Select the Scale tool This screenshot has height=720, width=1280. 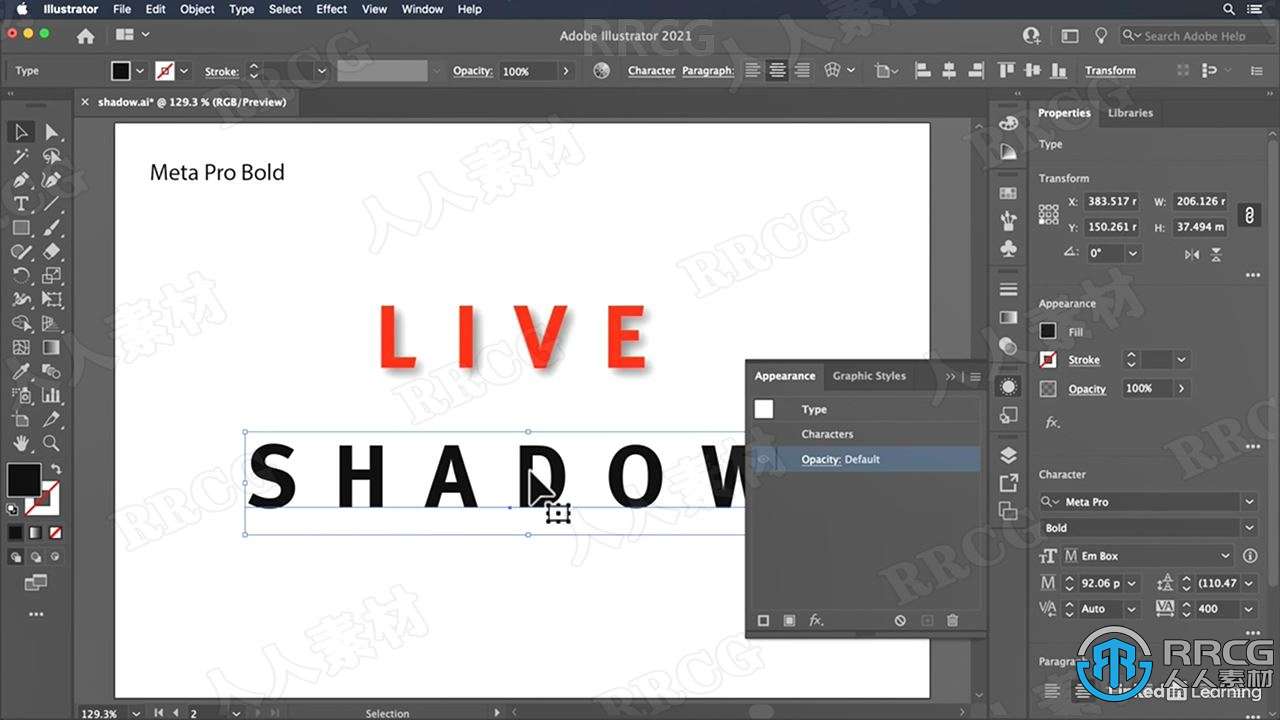click(x=52, y=276)
